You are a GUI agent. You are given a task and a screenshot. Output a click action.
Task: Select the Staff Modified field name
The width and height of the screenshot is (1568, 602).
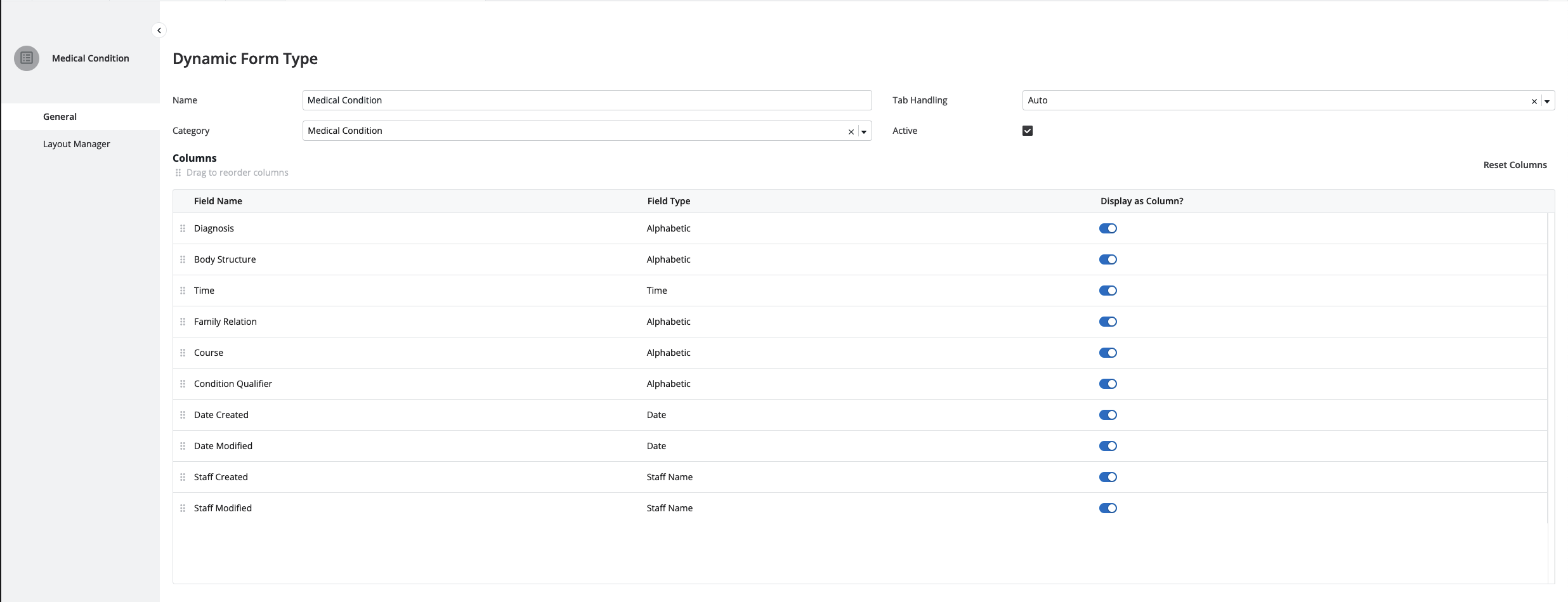click(x=223, y=508)
